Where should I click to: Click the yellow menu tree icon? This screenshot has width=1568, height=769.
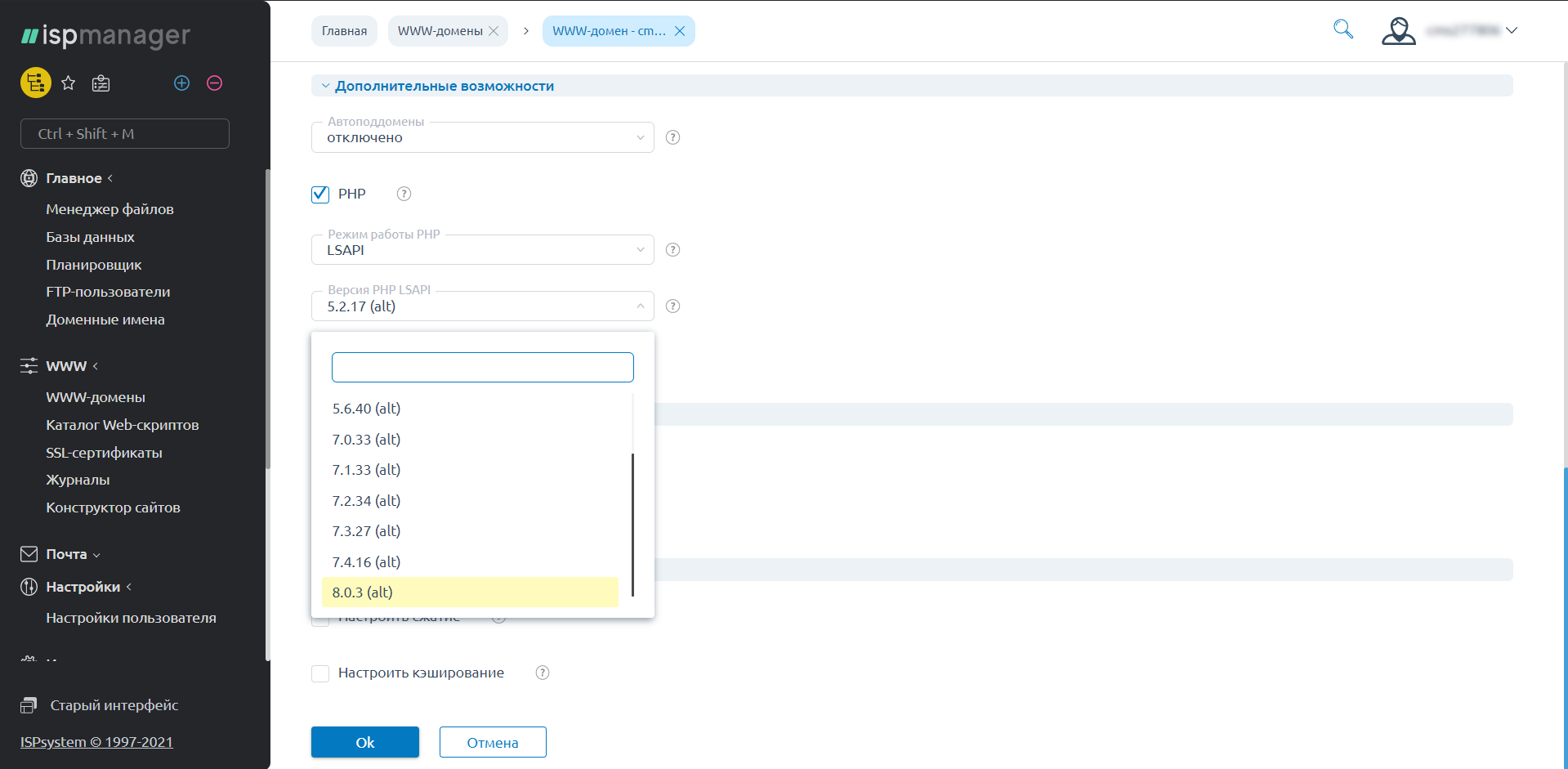(x=35, y=83)
